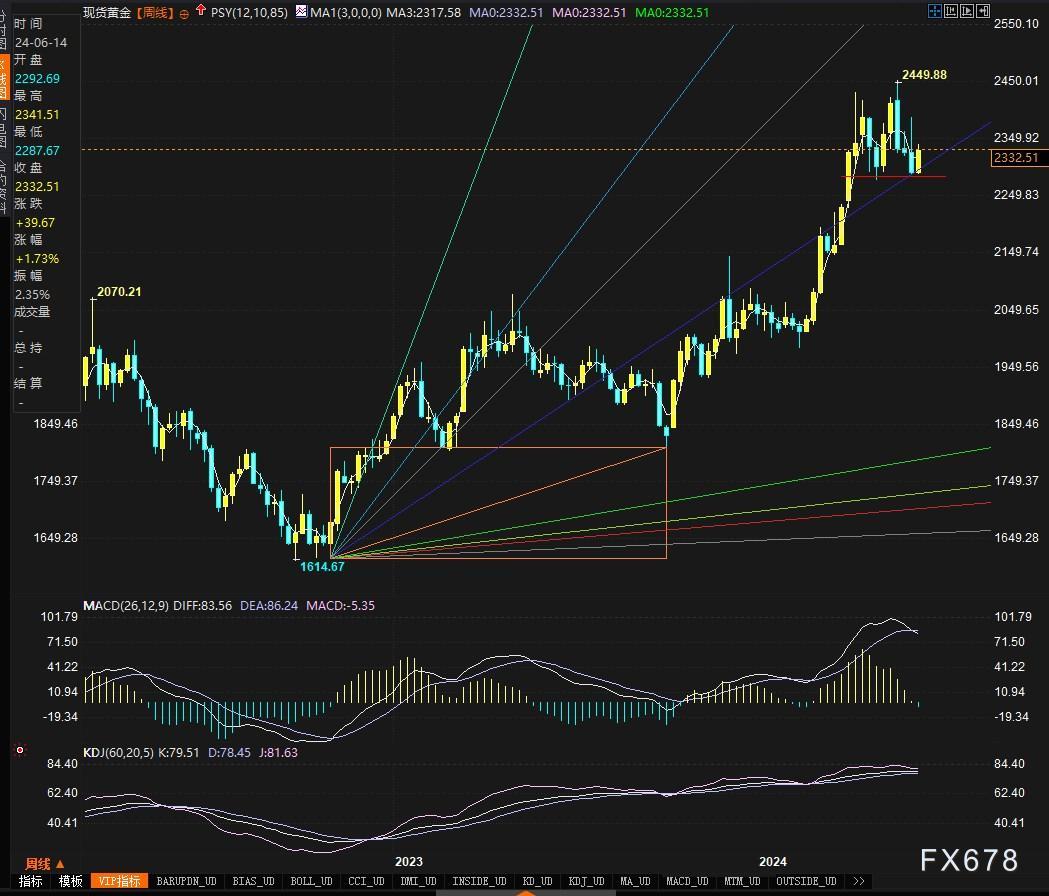Viewport: 1049px width, 896px height.
Task: Click the crosshair layout icon at top right
Action: (x=935, y=12)
